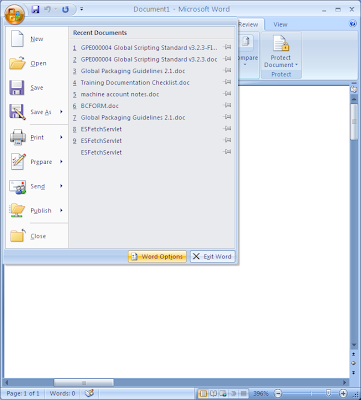
Task: Open recent document 1, Global Scripting Standard v3.2.3-FI
Action: pyautogui.click(x=145, y=48)
